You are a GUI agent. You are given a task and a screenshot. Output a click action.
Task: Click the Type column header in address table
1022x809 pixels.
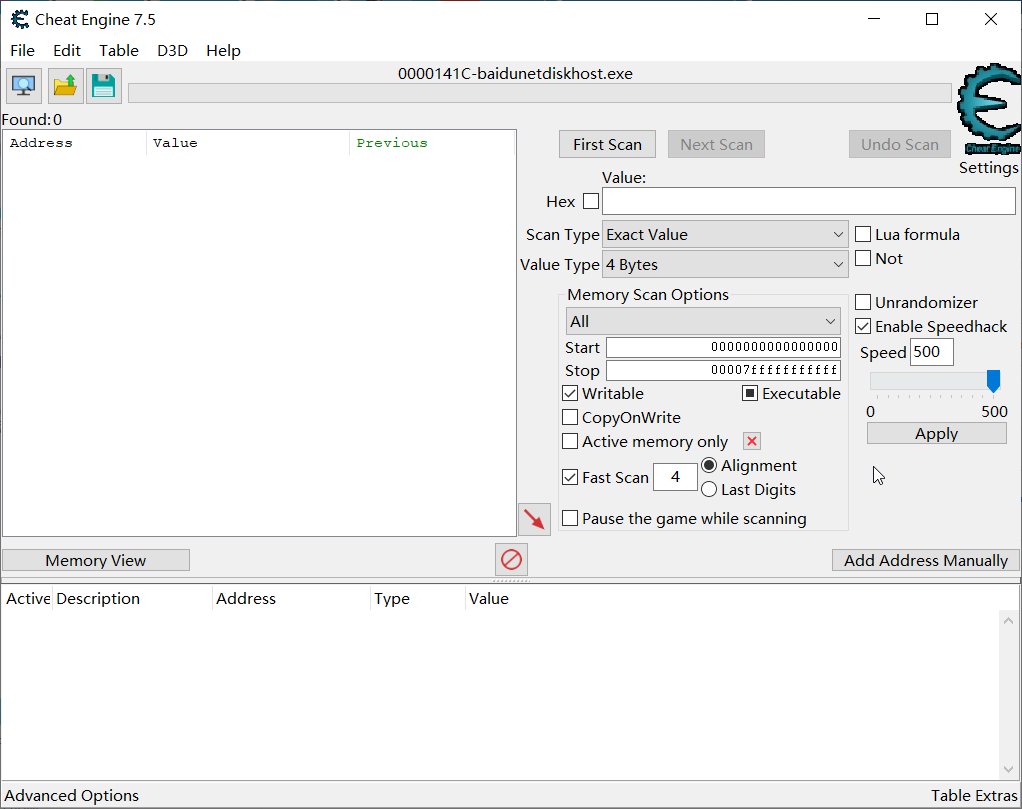[418, 598]
